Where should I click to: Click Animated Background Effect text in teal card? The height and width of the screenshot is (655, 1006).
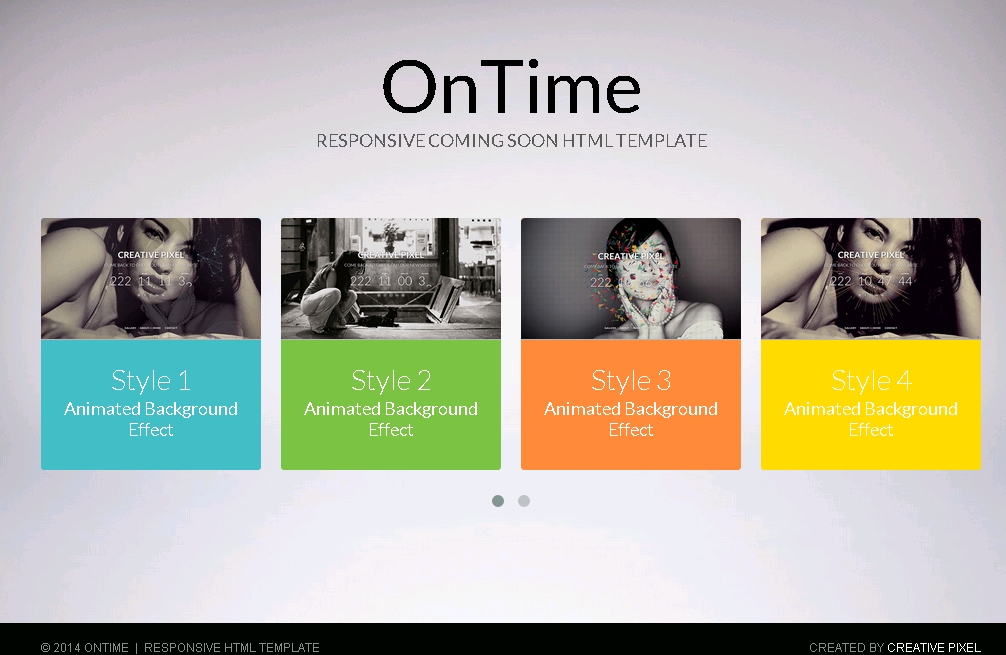point(151,419)
